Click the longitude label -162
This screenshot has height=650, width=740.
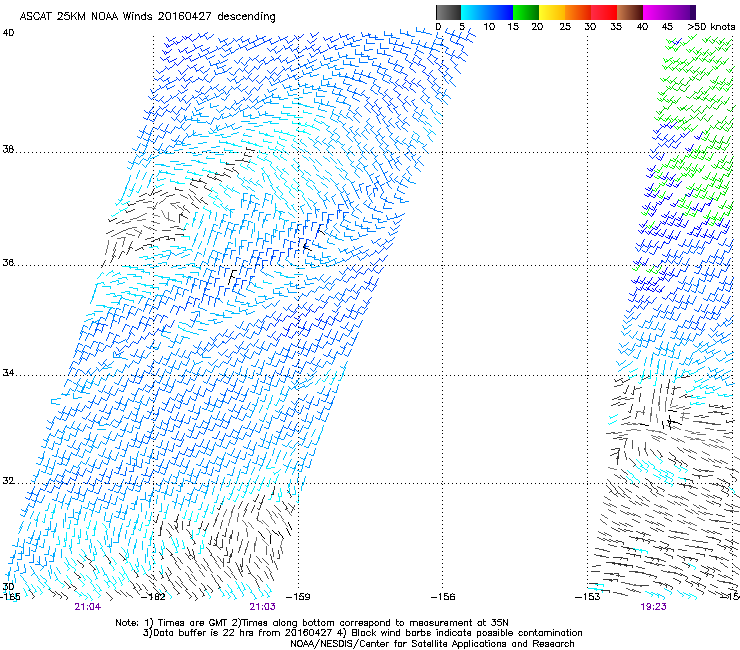[153, 597]
